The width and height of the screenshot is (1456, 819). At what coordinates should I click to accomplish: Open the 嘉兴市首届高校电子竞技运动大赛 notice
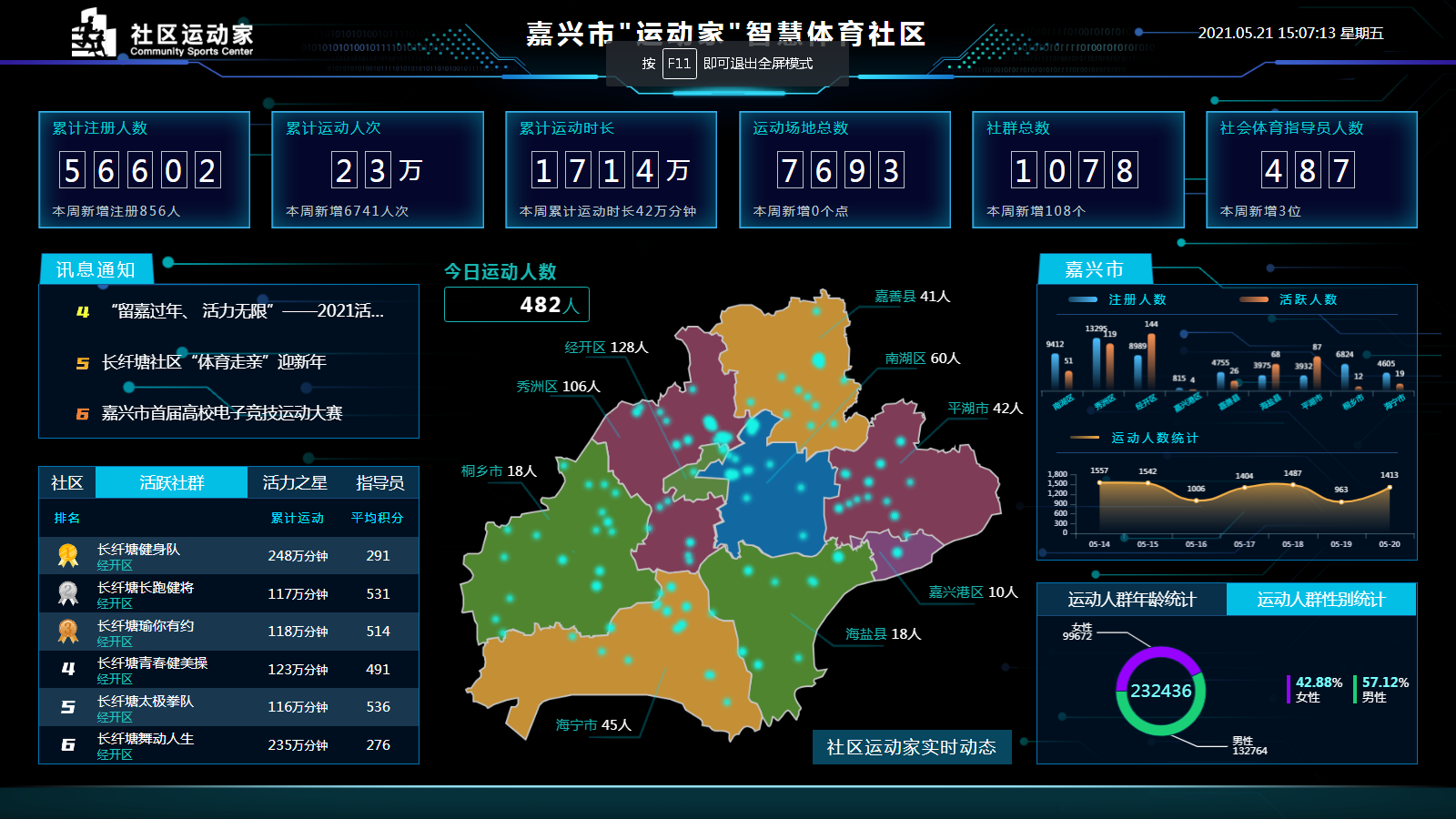point(221,413)
